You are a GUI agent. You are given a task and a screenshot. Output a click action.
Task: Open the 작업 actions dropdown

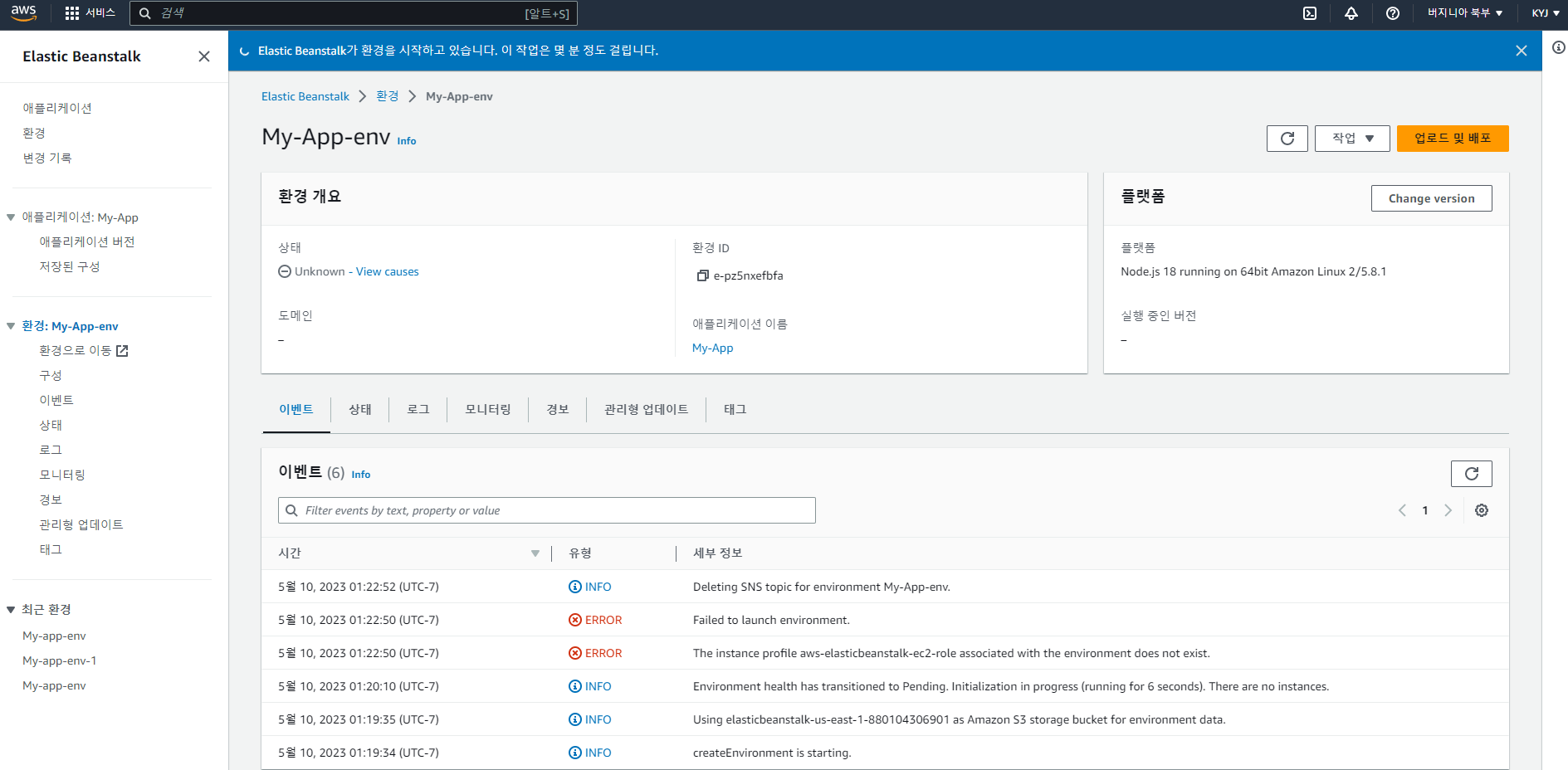1352,139
